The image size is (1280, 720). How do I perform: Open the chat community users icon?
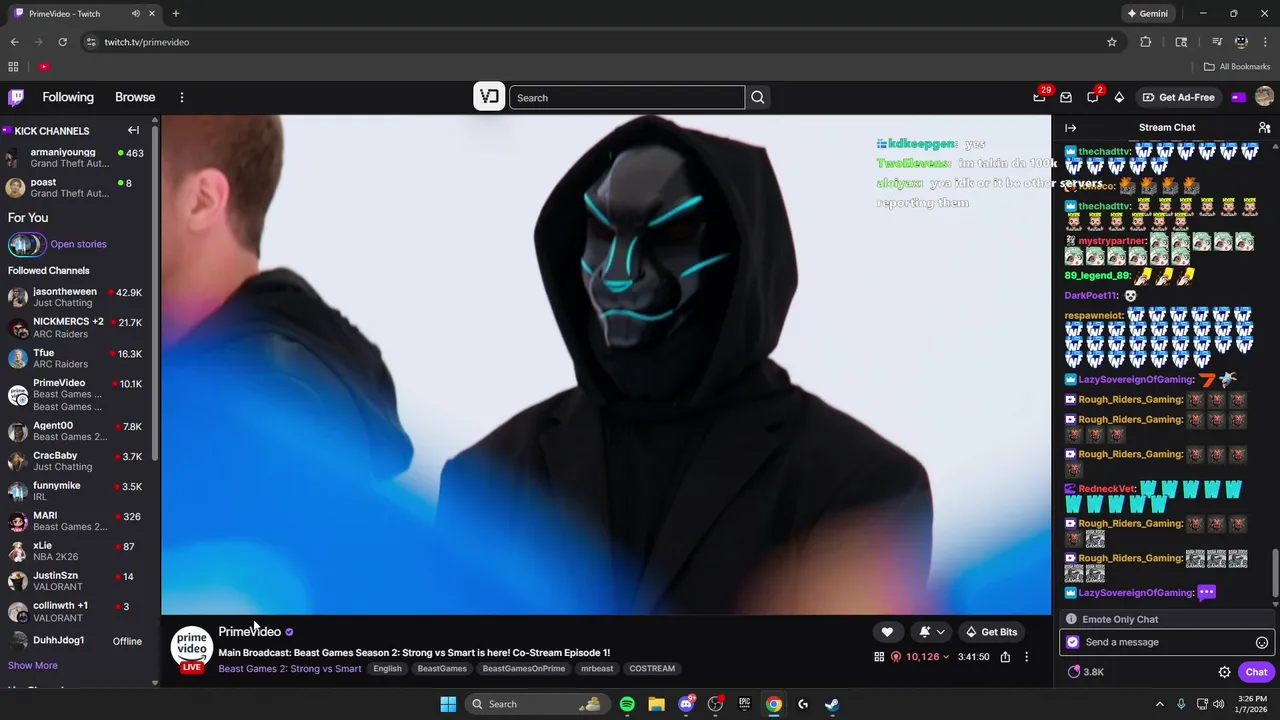(1264, 127)
